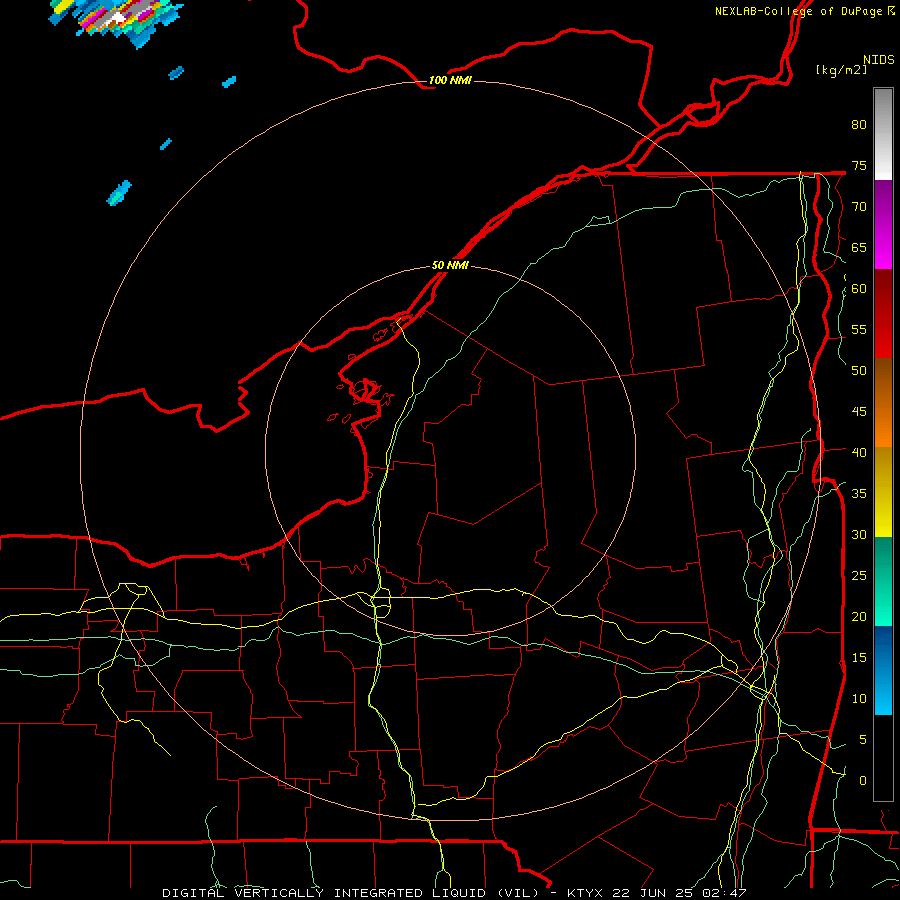Click the scale value 0
The width and height of the screenshot is (900, 900).
click(x=863, y=781)
